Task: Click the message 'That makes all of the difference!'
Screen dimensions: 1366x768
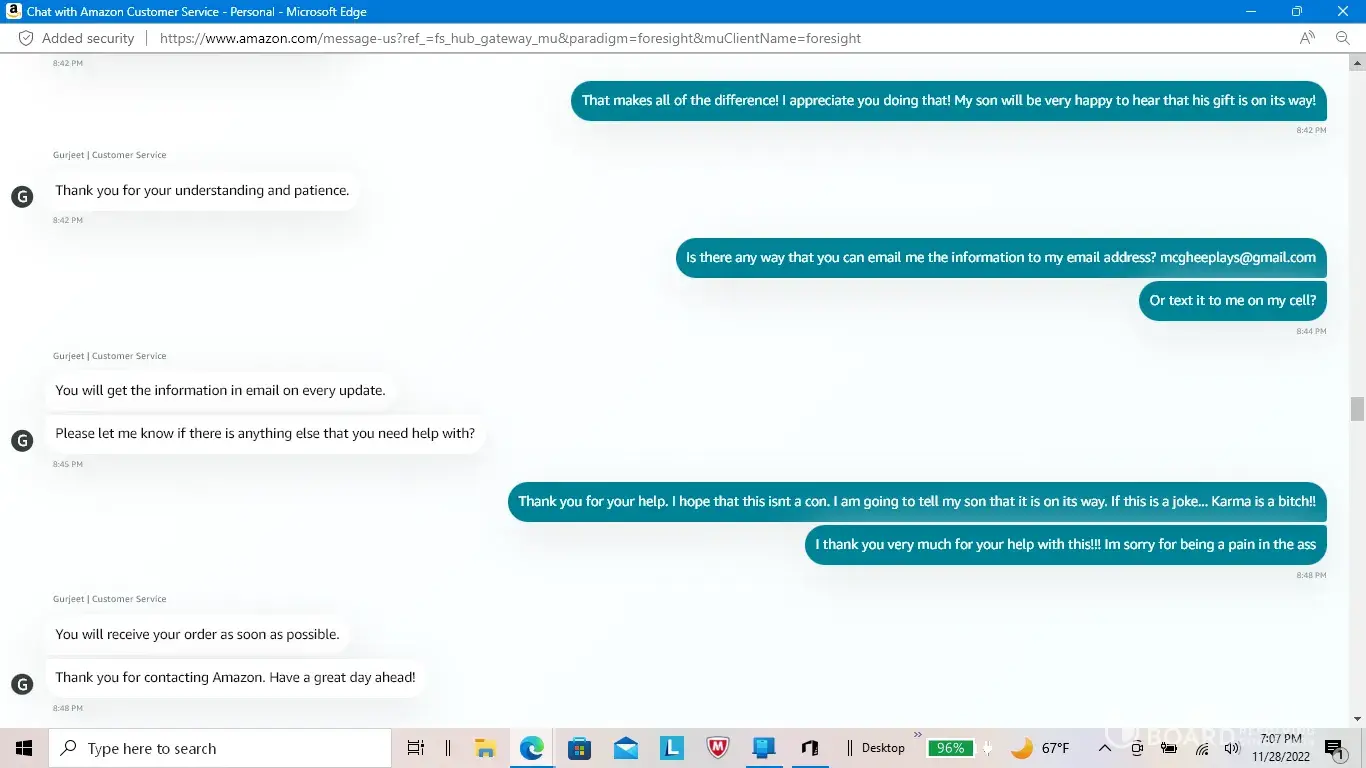Action: [x=949, y=101]
